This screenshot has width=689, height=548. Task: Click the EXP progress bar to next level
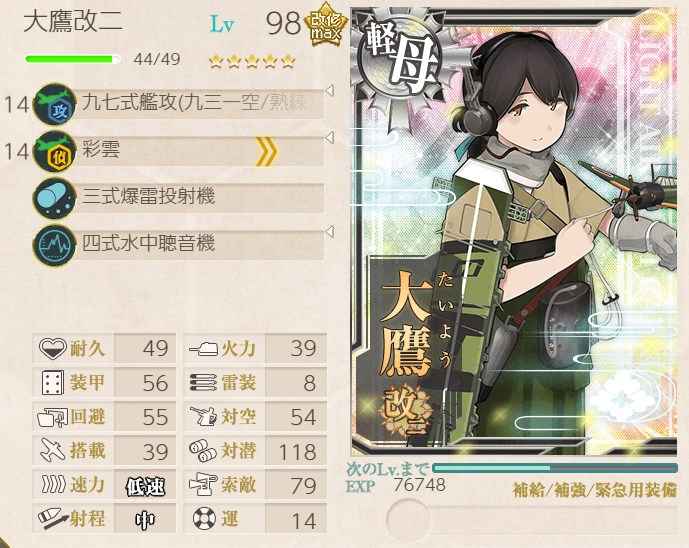[555, 468]
